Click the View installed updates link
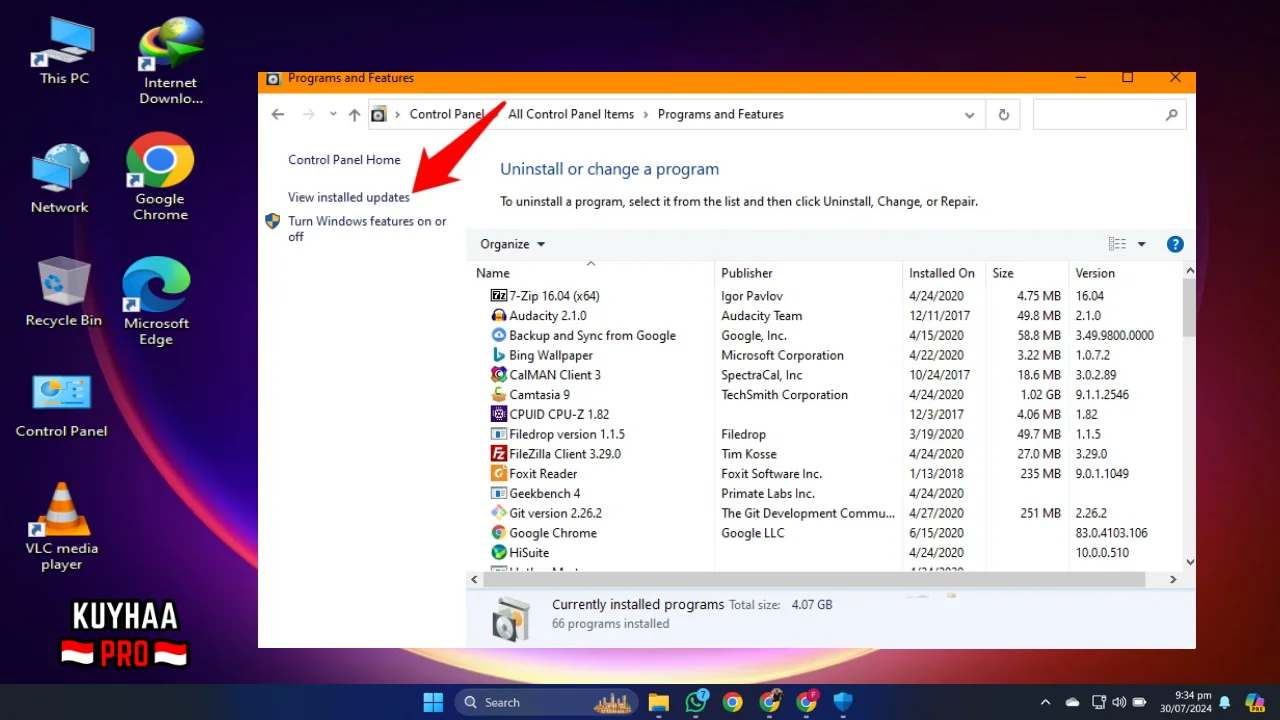1280x720 pixels. coord(349,198)
